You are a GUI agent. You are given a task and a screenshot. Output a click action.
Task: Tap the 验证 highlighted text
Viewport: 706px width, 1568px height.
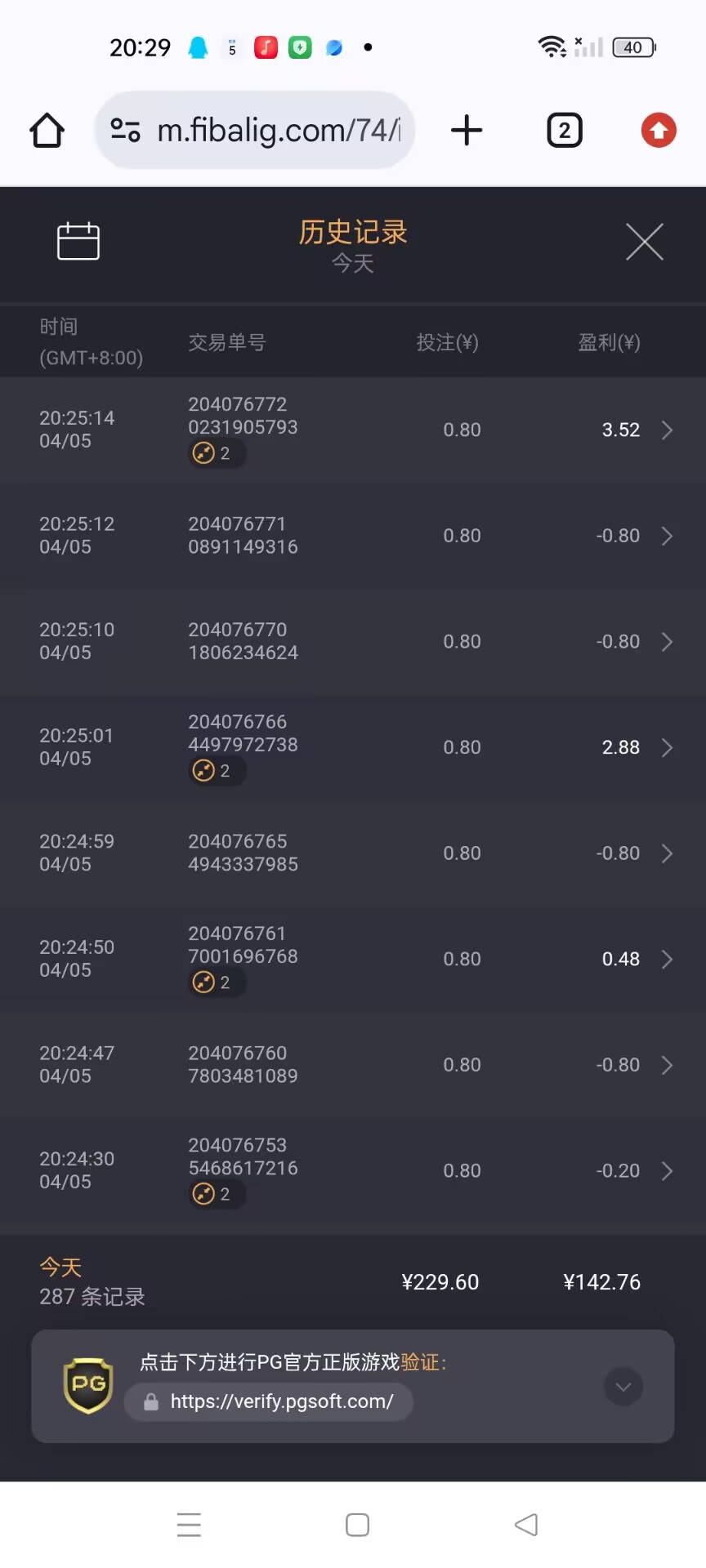pos(420,1362)
